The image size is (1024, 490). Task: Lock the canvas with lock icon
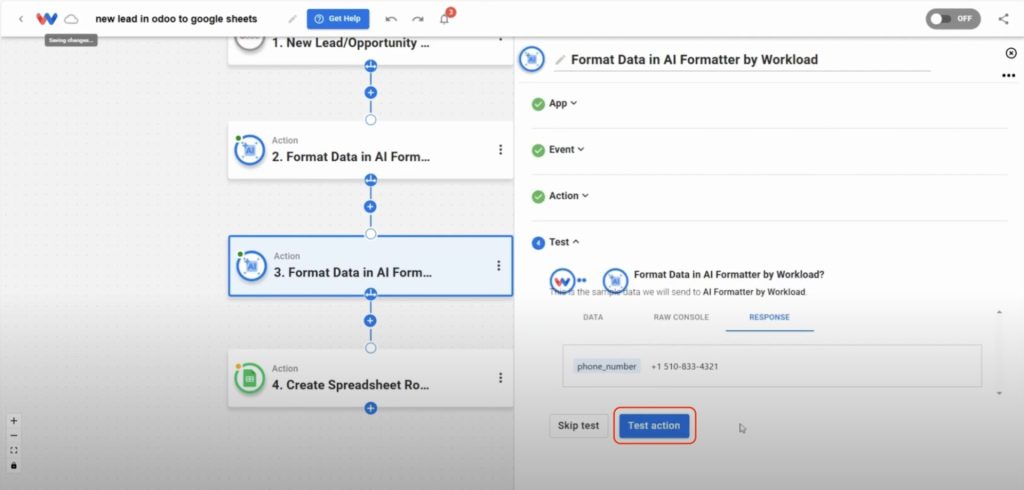pyautogui.click(x=14, y=465)
